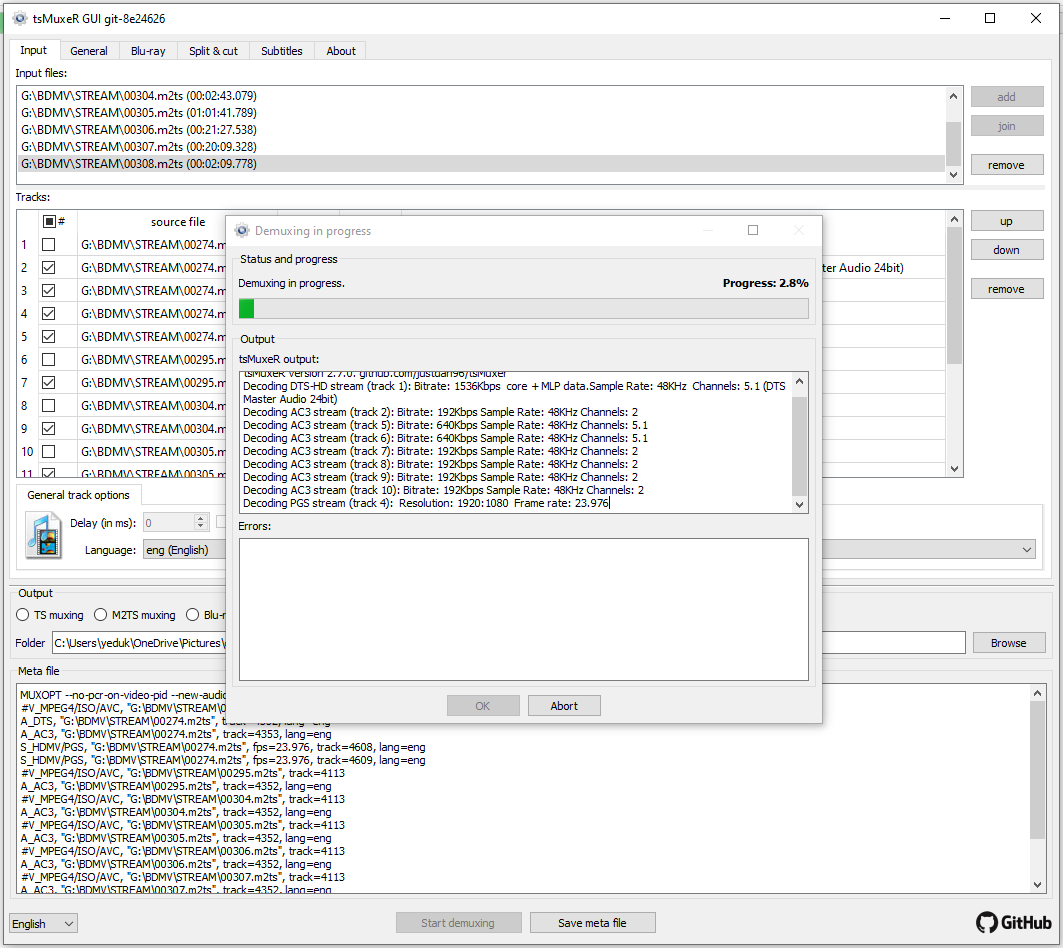This screenshot has width=1063, height=948.
Task: Click the Meta file scroll down arrow
Action: click(1037, 884)
